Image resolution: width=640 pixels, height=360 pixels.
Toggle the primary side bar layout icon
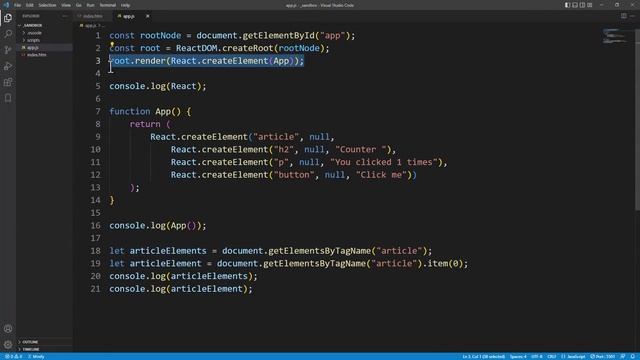pyautogui.click(x=567, y=5)
